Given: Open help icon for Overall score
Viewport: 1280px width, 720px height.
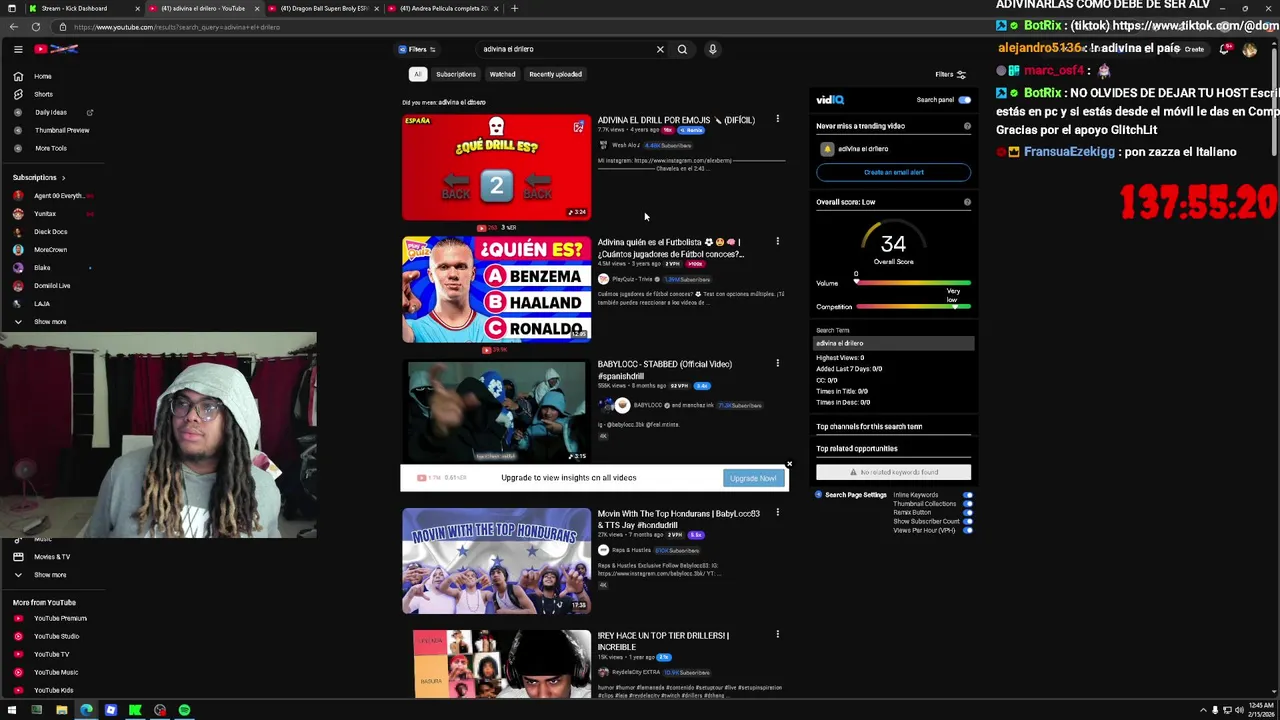Looking at the screenshot, I should click(x=967, y=202).
